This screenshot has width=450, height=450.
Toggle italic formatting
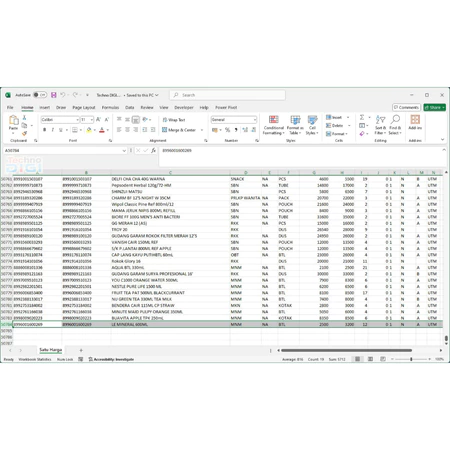(x=53, y=130)
